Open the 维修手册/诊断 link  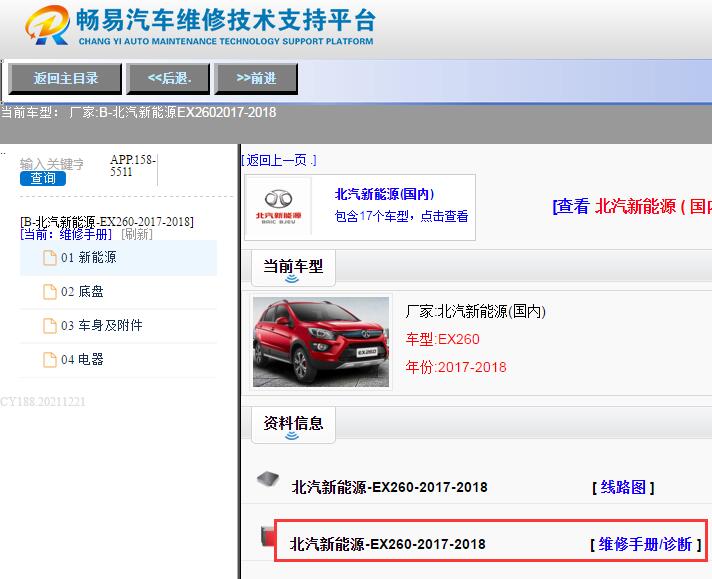click(645, 544)
